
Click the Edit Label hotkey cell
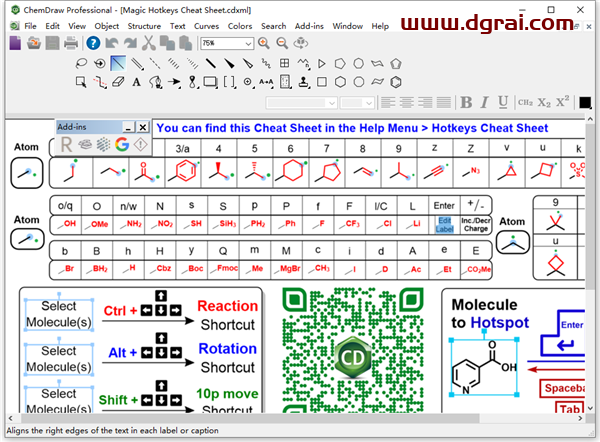444,224
